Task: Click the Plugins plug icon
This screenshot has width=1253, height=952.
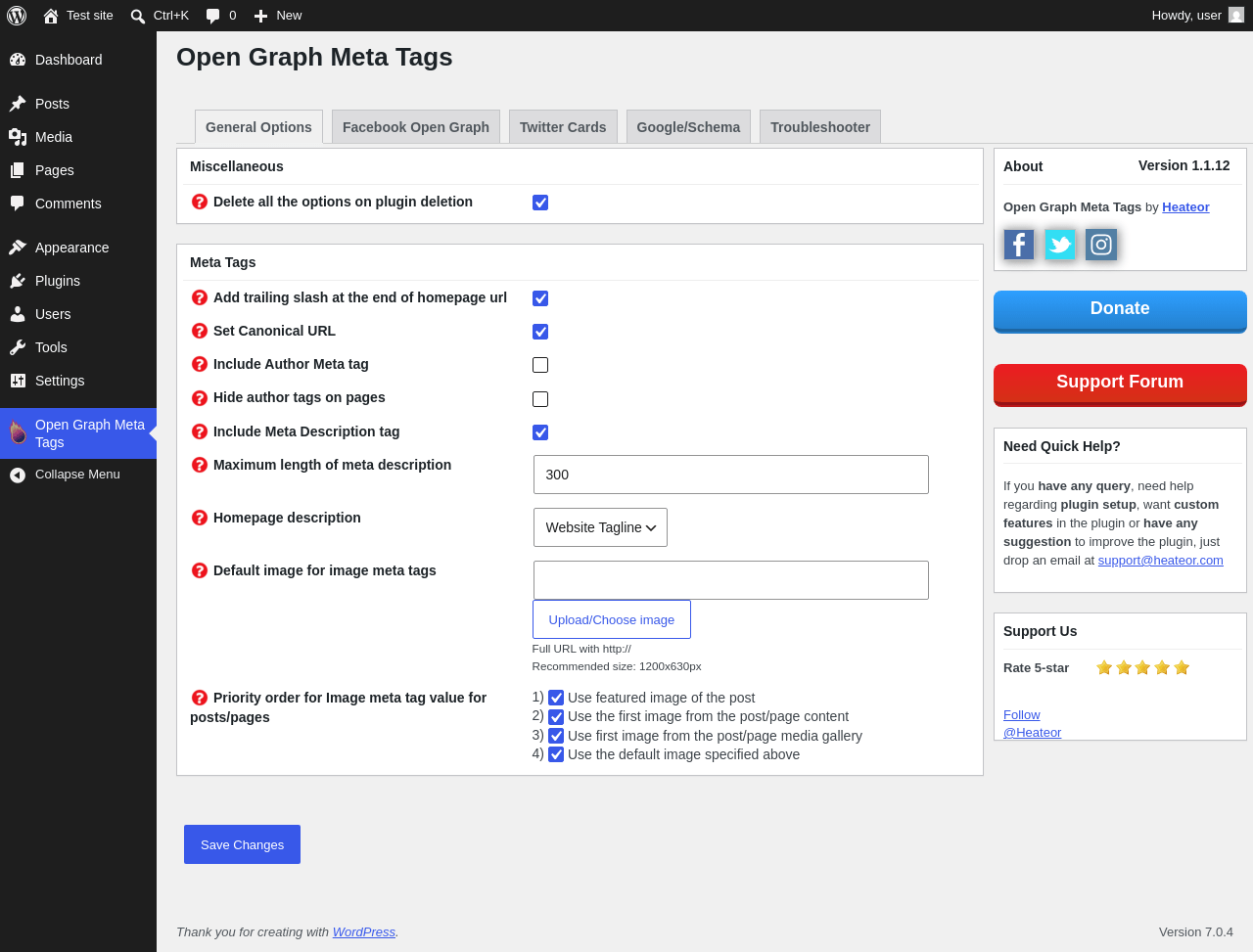Action: click(x=18, y=281)
